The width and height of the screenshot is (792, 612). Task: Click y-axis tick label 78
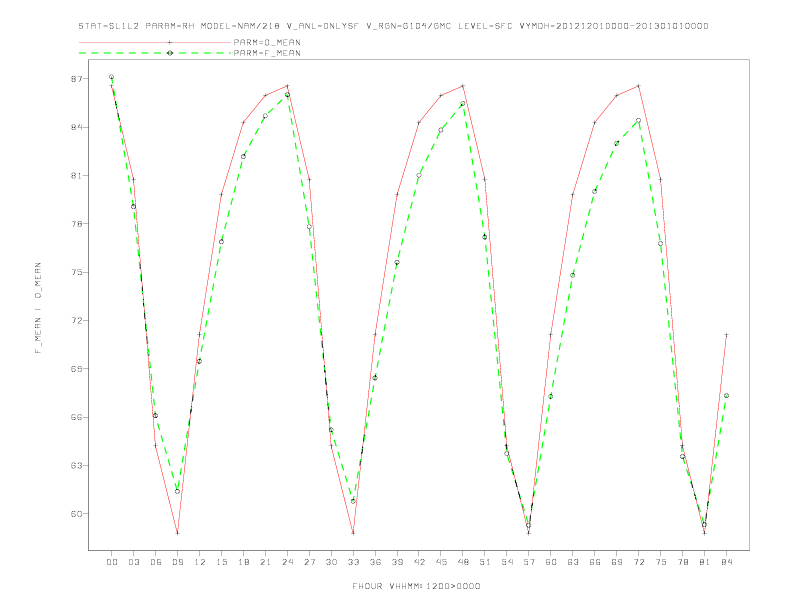pyautogui.click(x=77, y=224)
